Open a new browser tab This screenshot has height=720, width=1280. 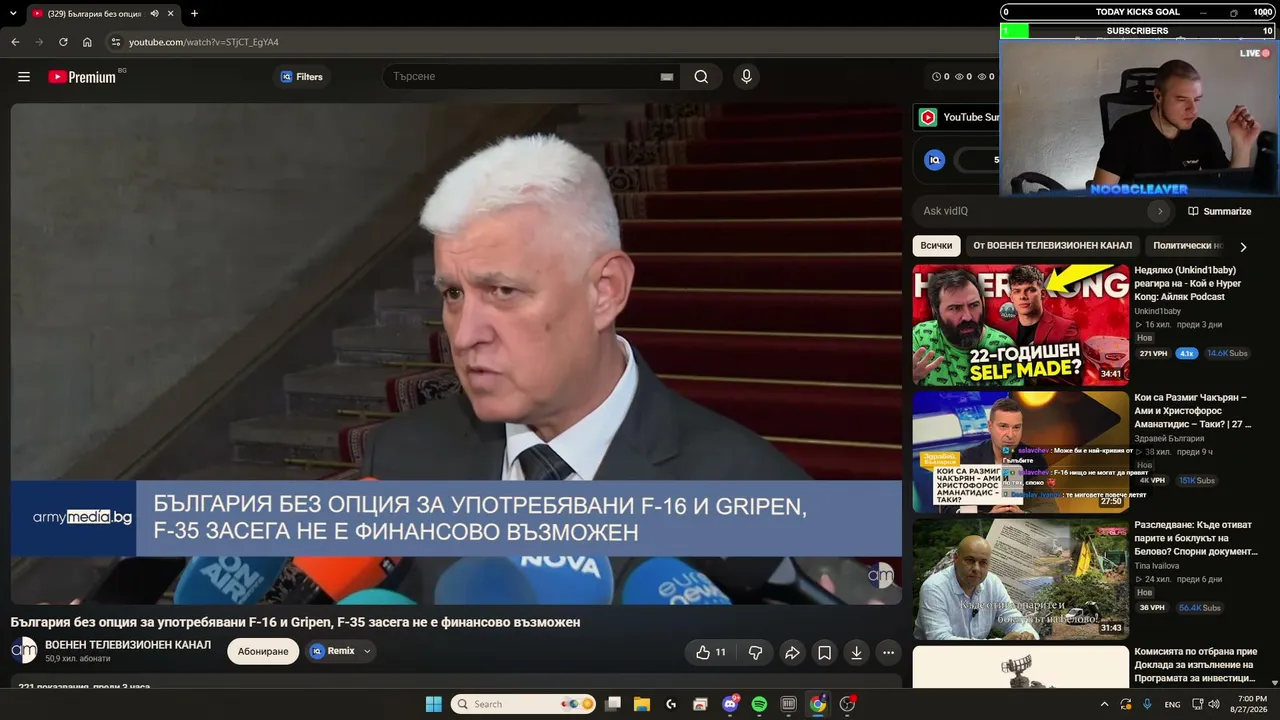tap(194, 13)
